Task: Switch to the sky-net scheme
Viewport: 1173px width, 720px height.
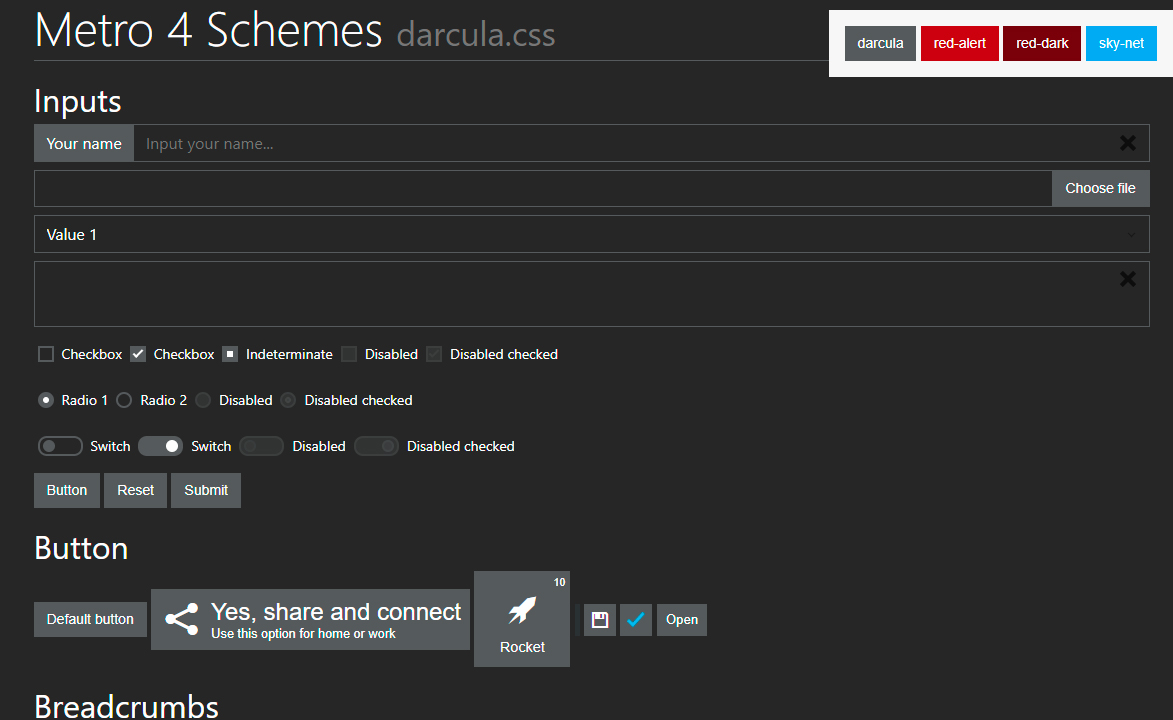Action: [1121, 43]
